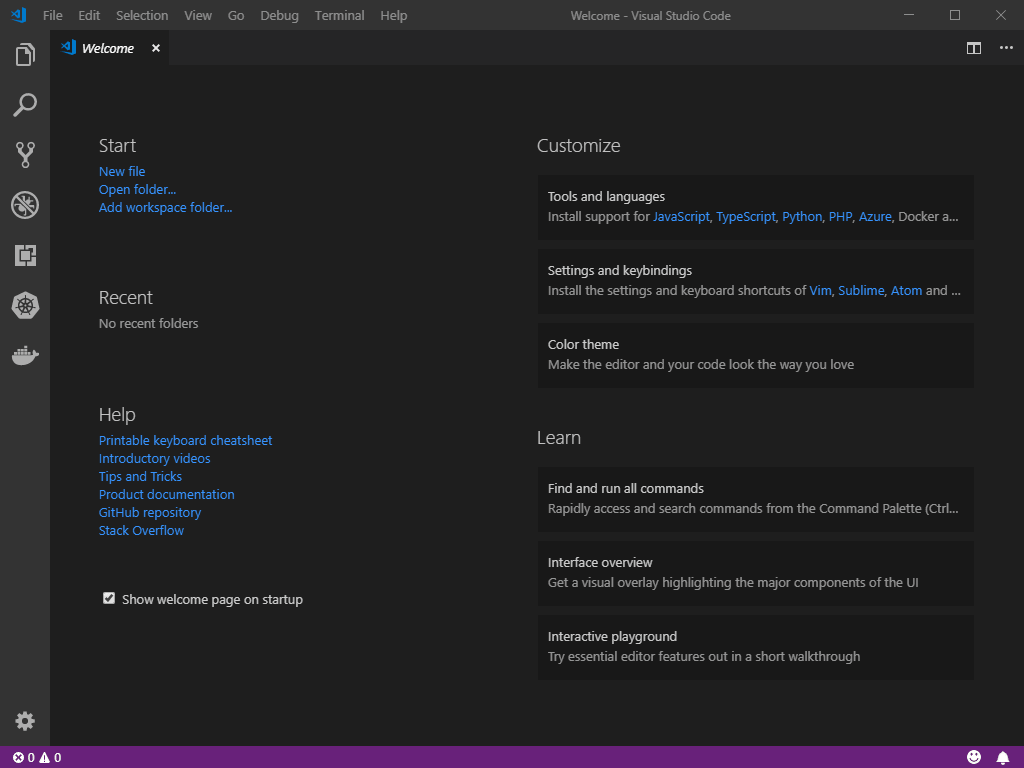Open the Terminal menu
This screenshot has height=768, width=1024.
(x=340, y=15)
